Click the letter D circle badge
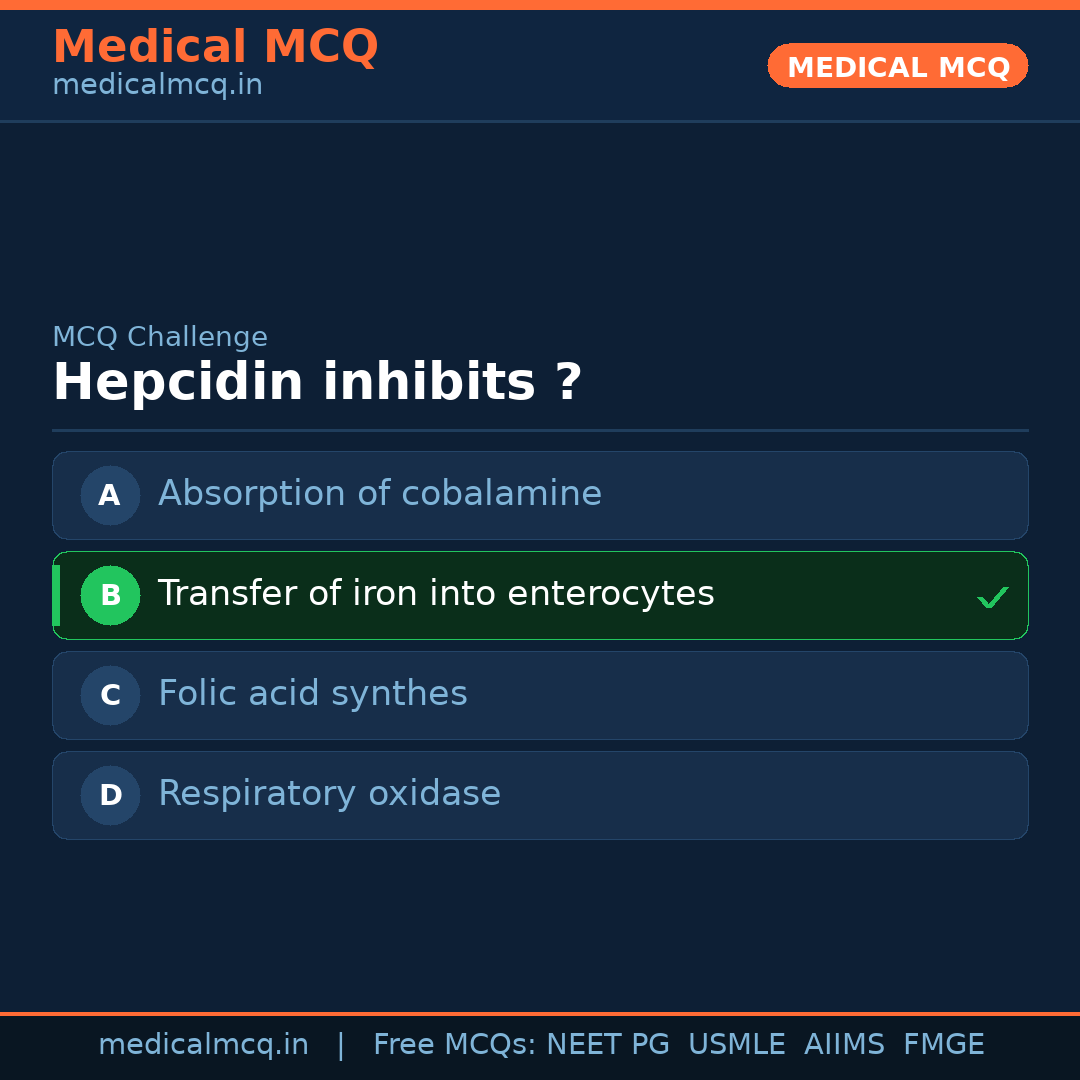 110,795
